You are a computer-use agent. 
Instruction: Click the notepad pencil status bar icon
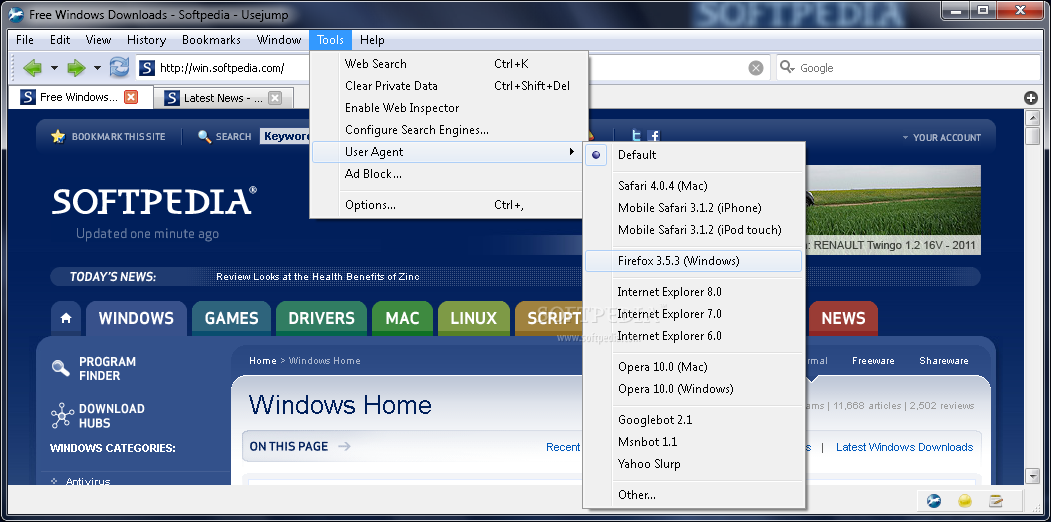click(x=995, y=500)
